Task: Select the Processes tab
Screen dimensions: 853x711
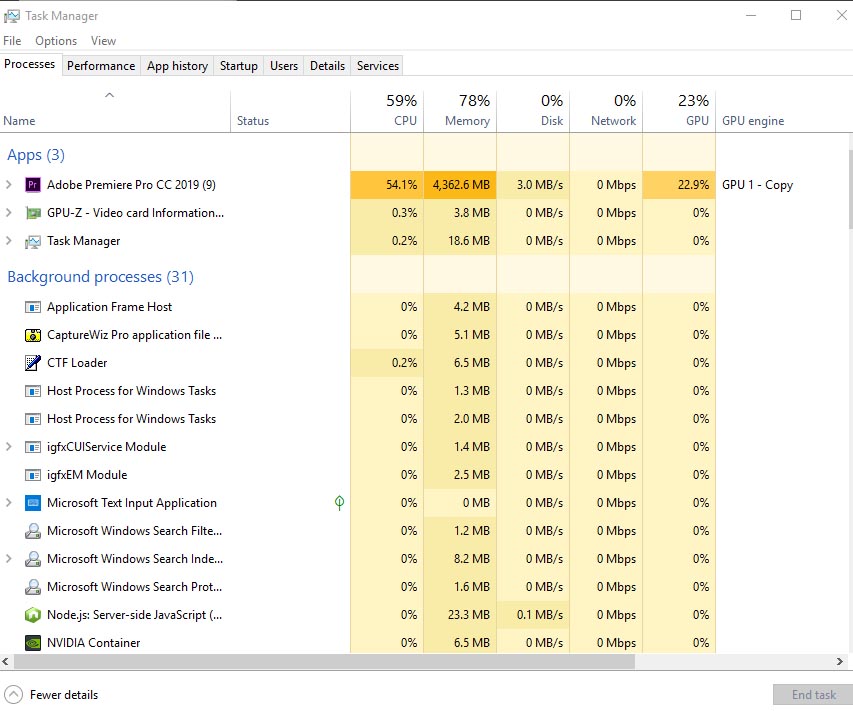Action: click(x=29, y=64)
